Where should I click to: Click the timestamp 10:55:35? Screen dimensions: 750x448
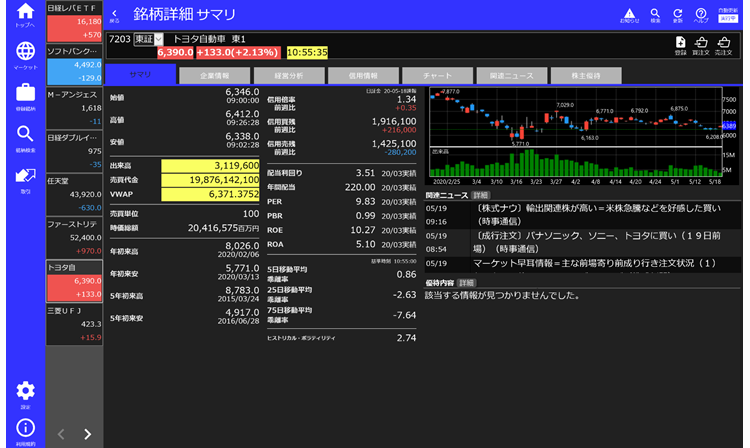click(307, 53)
